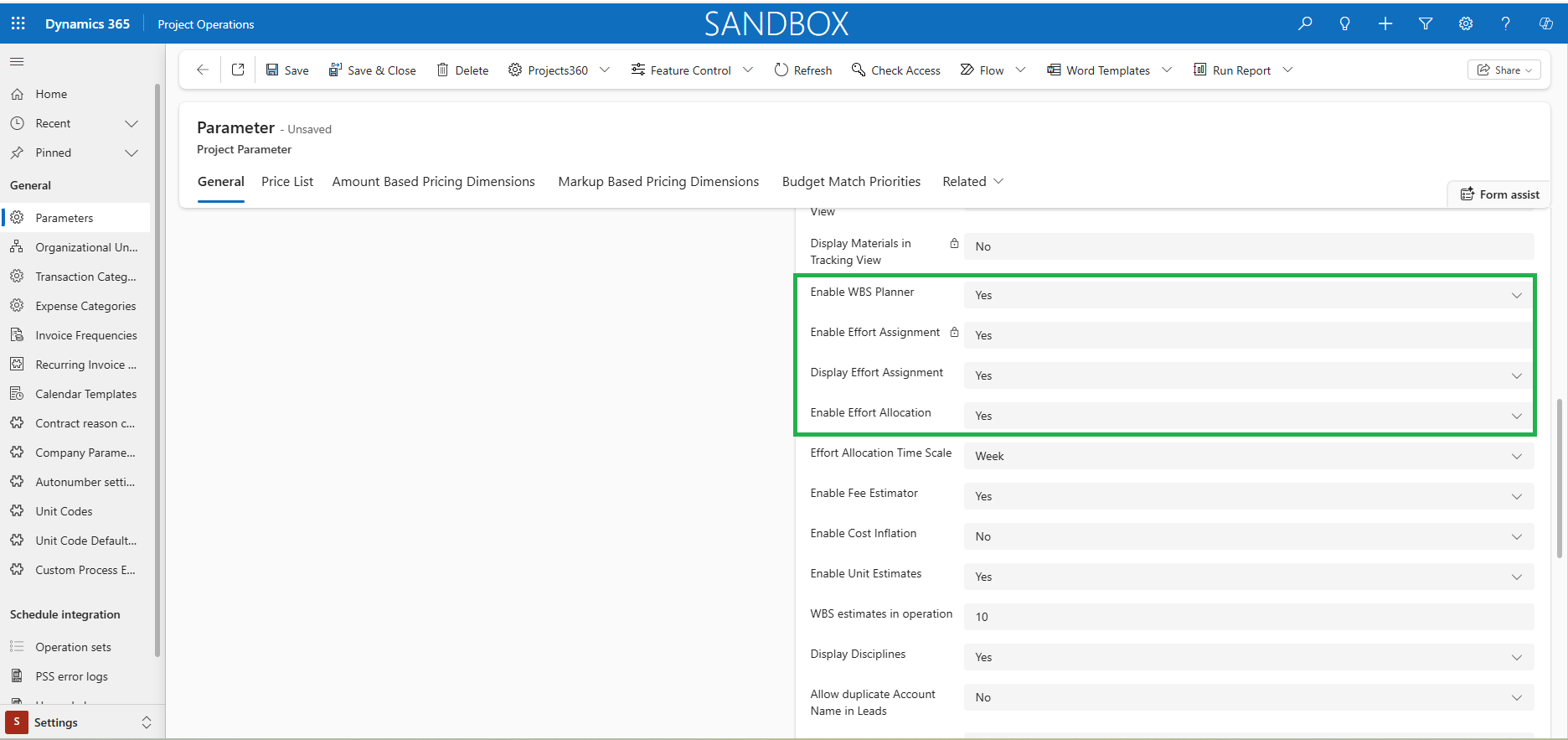Image resolution: width=1568 pixels, height=740 pixels.
Task: Click the back arrow in command bar
Action: coord(202,70)
